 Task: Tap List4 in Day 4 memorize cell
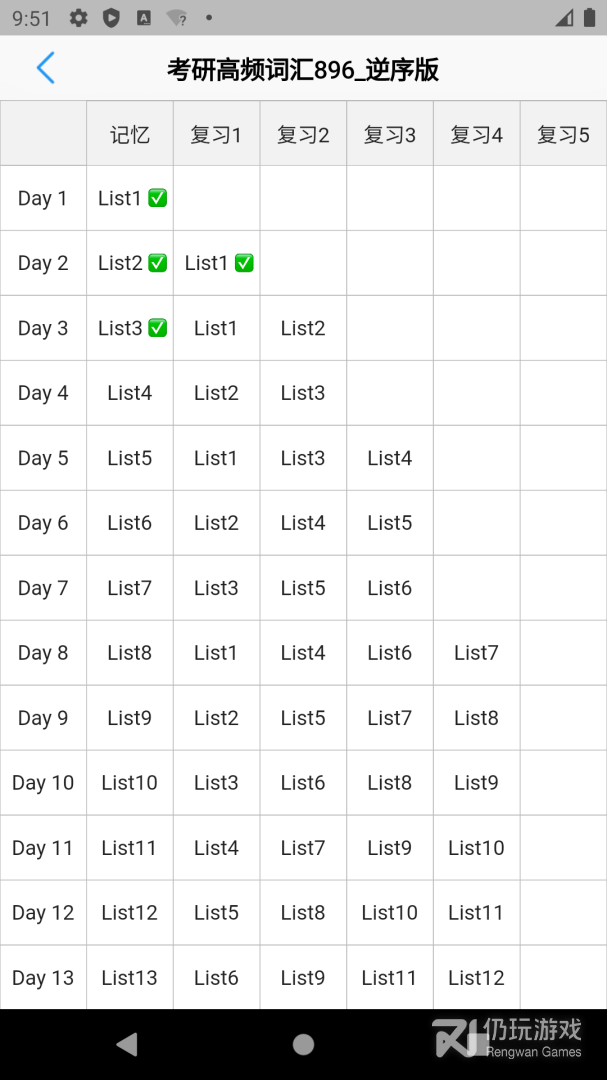click(x=130, y=393)
